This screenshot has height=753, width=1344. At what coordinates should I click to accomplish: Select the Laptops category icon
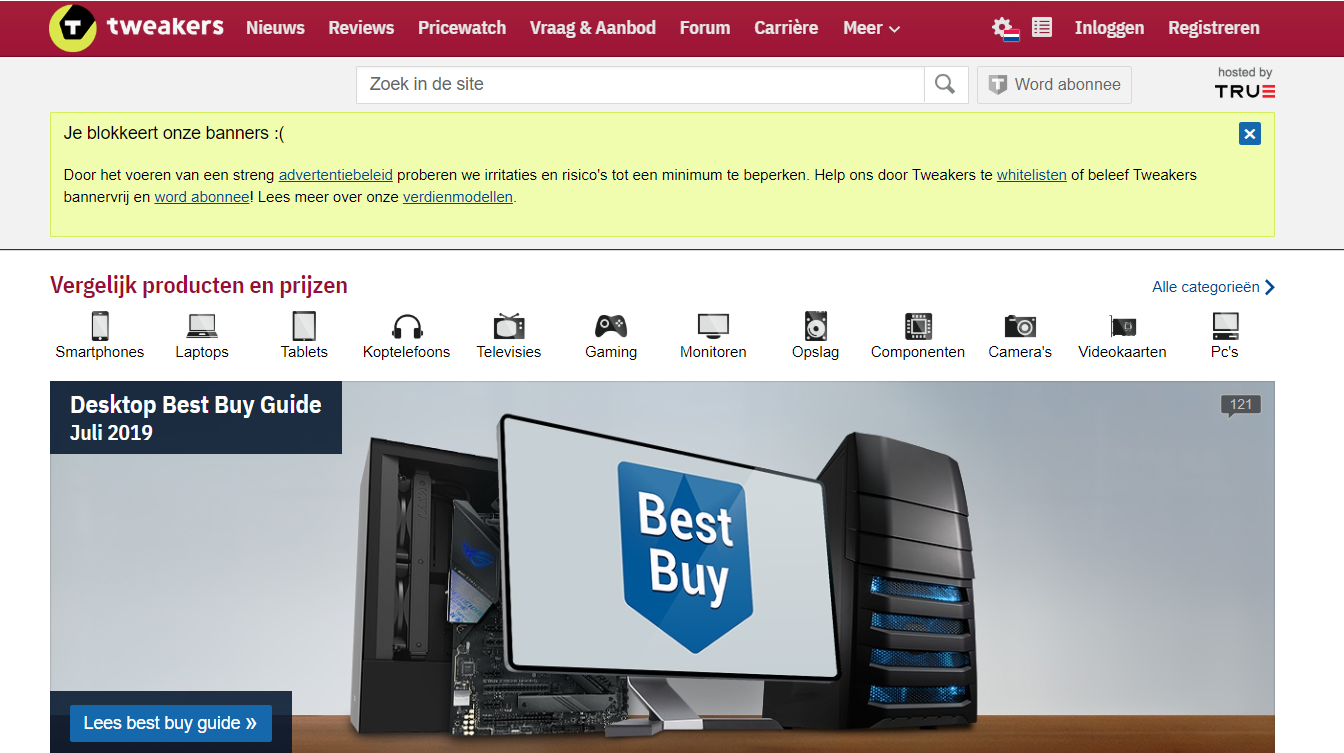pos(202,326)
